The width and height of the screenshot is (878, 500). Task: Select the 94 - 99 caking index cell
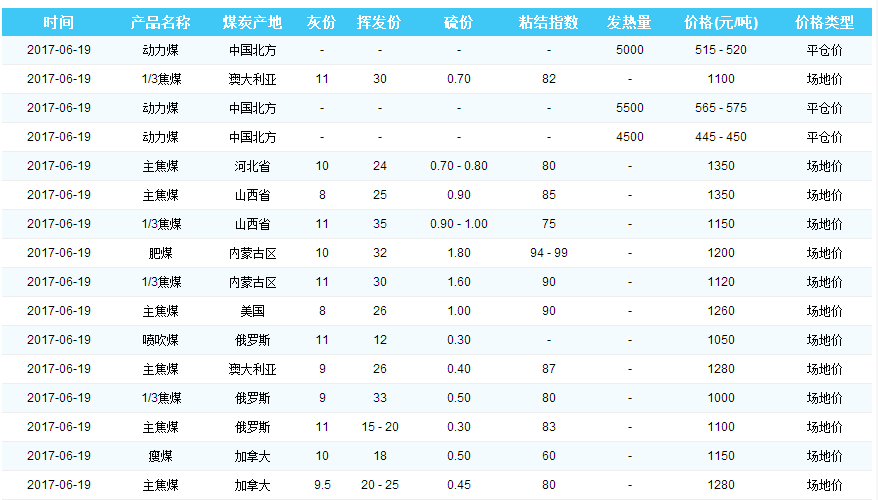(x=548, y=253)
